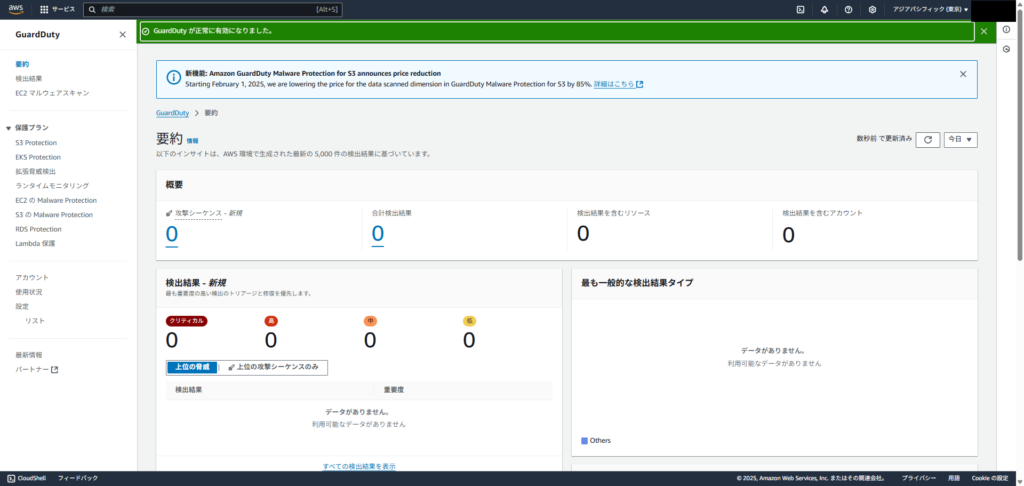The width and height of the screenshot is (1024, 486).
Task: Open 拡張脅威検出 page
Action: click(36, 171)
